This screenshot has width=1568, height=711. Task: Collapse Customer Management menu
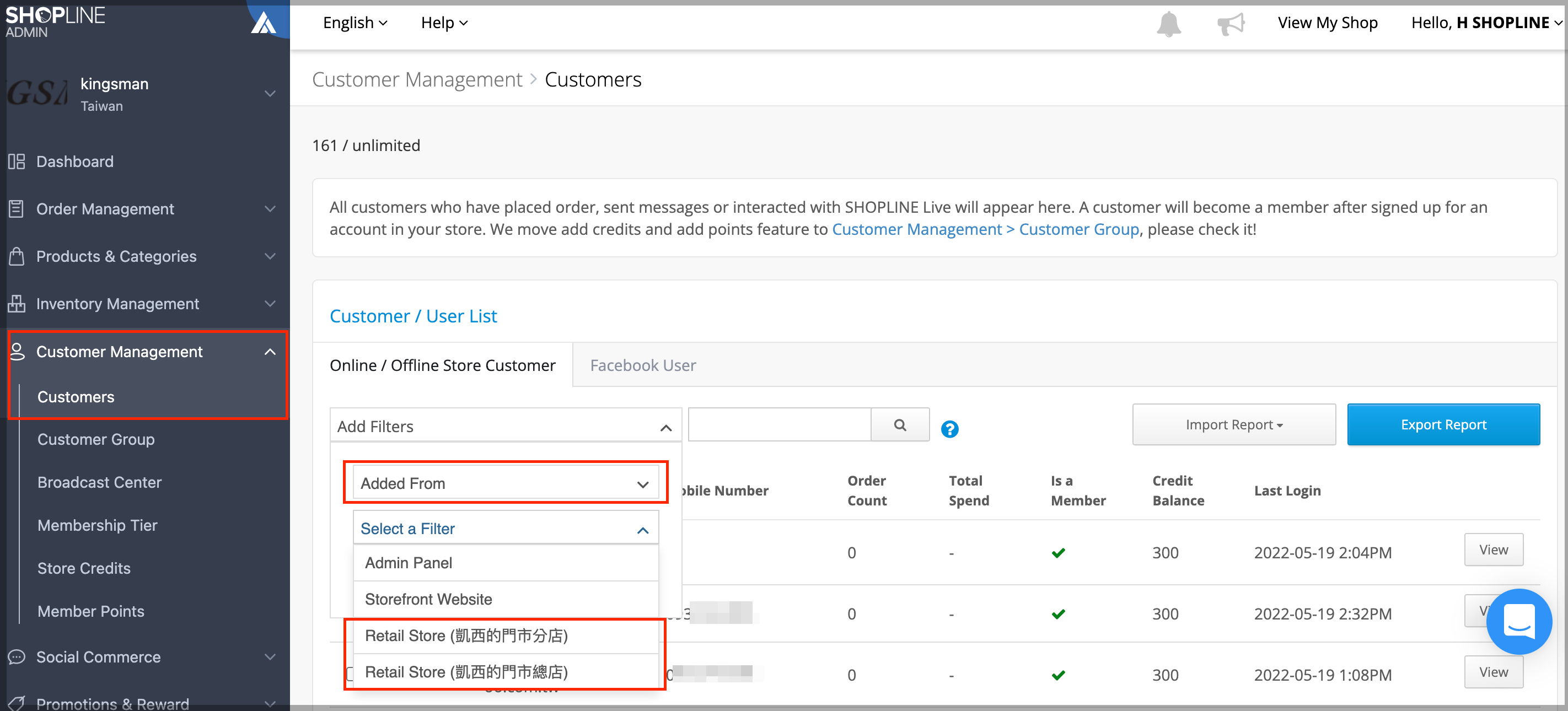pyautogui.click(x=270, y=351)
